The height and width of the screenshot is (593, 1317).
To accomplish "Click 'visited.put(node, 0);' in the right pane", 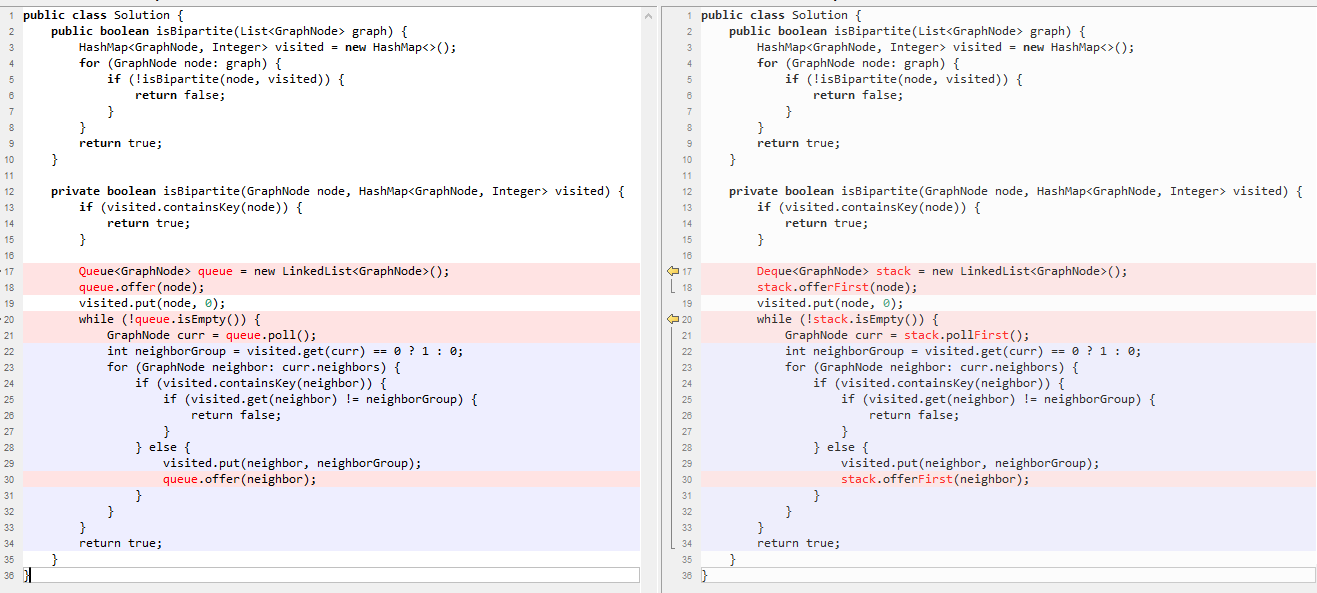I will (829, 303).
